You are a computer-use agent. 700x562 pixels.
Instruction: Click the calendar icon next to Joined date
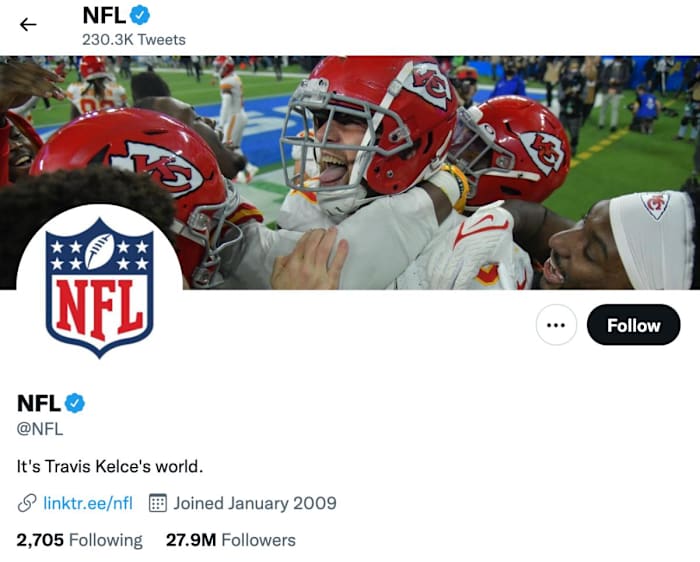tap(157, 502)
